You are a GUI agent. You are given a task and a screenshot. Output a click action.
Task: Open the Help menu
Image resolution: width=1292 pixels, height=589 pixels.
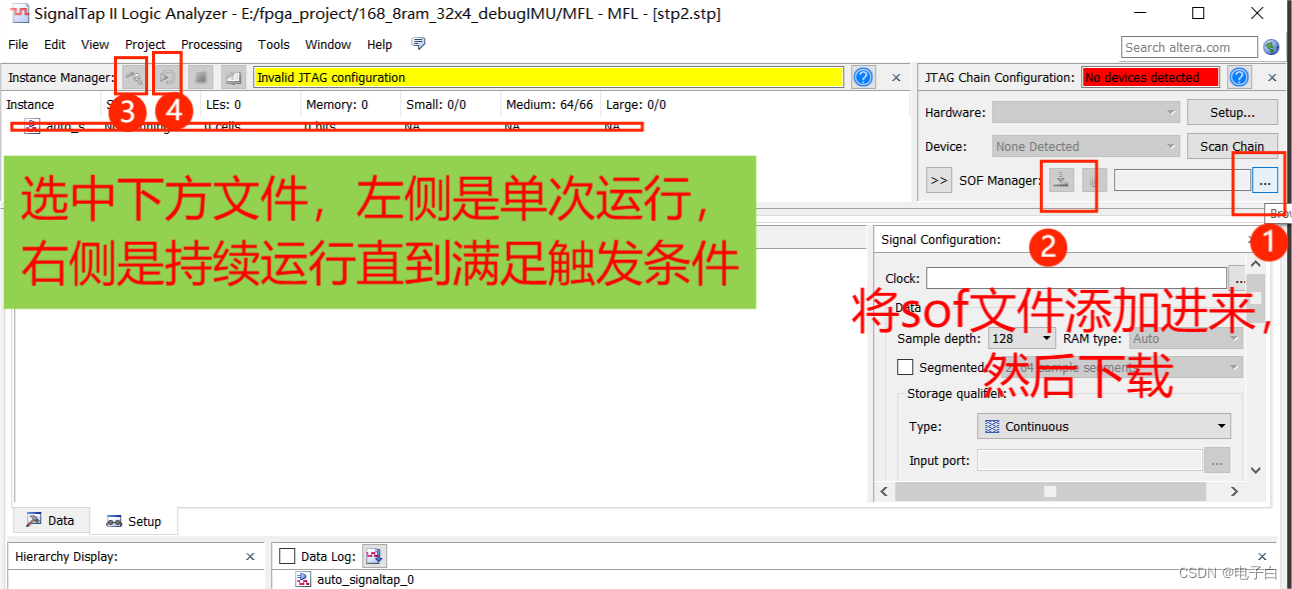coord(379,44)
